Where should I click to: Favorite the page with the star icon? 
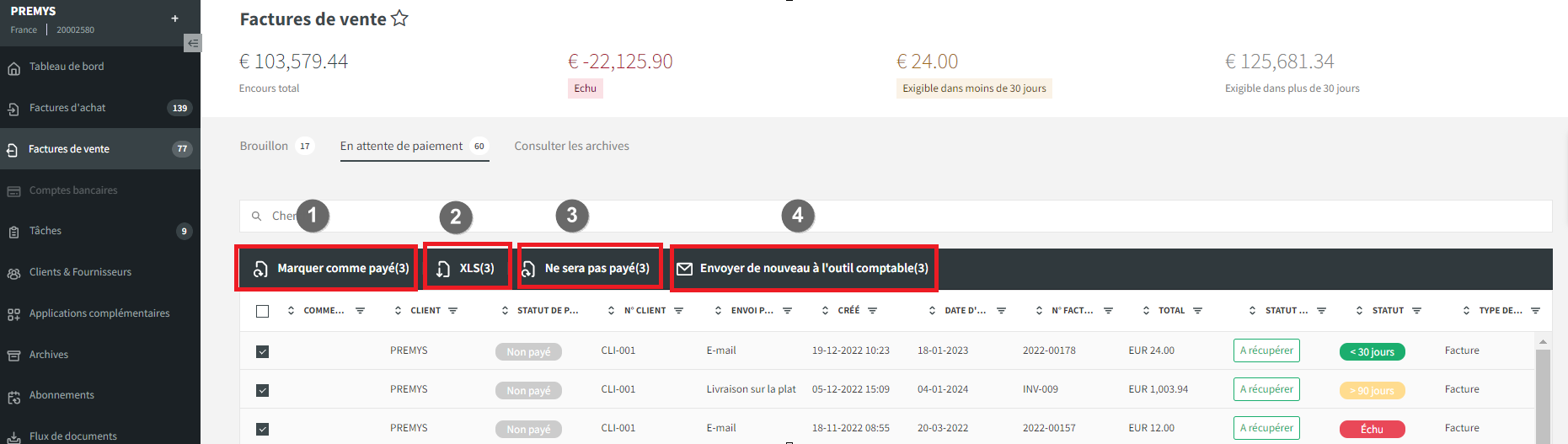tap(399, 19)
